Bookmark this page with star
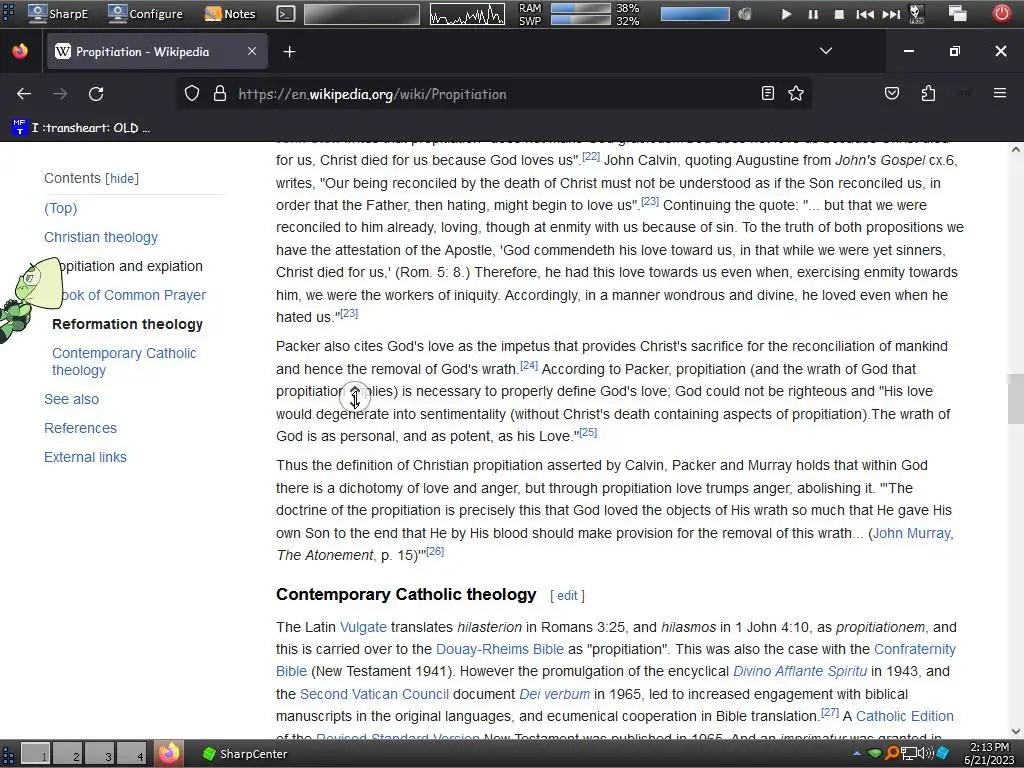The height and width of the screenshot is (768, 1024). tap(795, 93)
